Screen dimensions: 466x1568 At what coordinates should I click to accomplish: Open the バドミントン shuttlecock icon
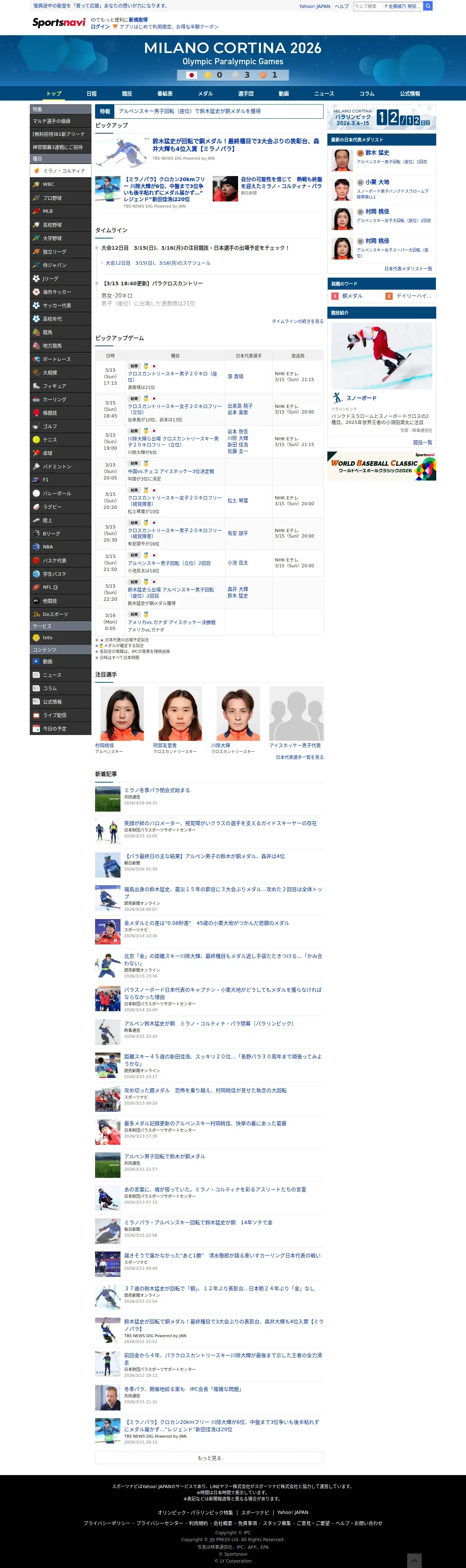point(37,466)
